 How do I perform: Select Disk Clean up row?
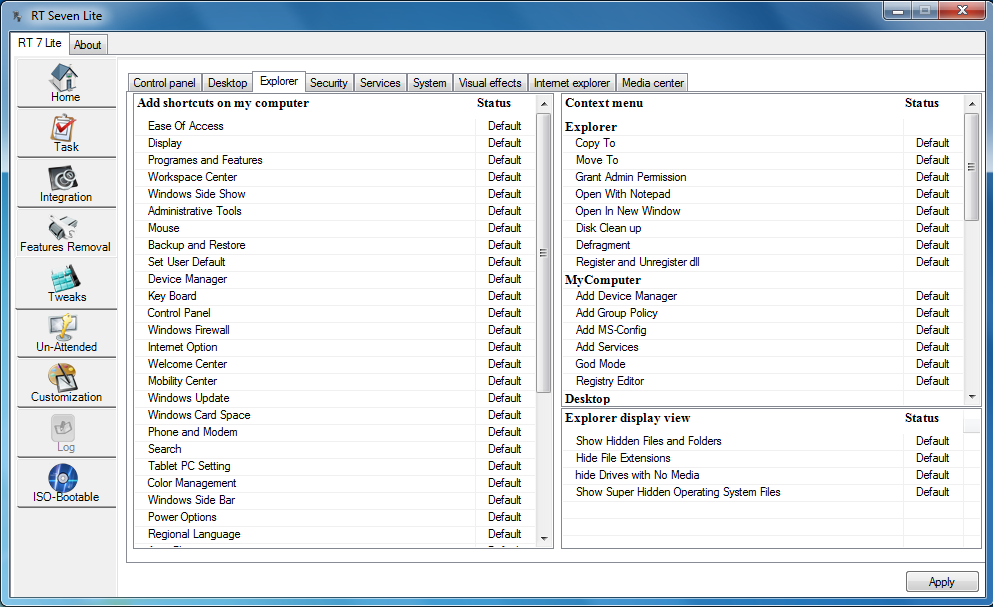point(763,228)
